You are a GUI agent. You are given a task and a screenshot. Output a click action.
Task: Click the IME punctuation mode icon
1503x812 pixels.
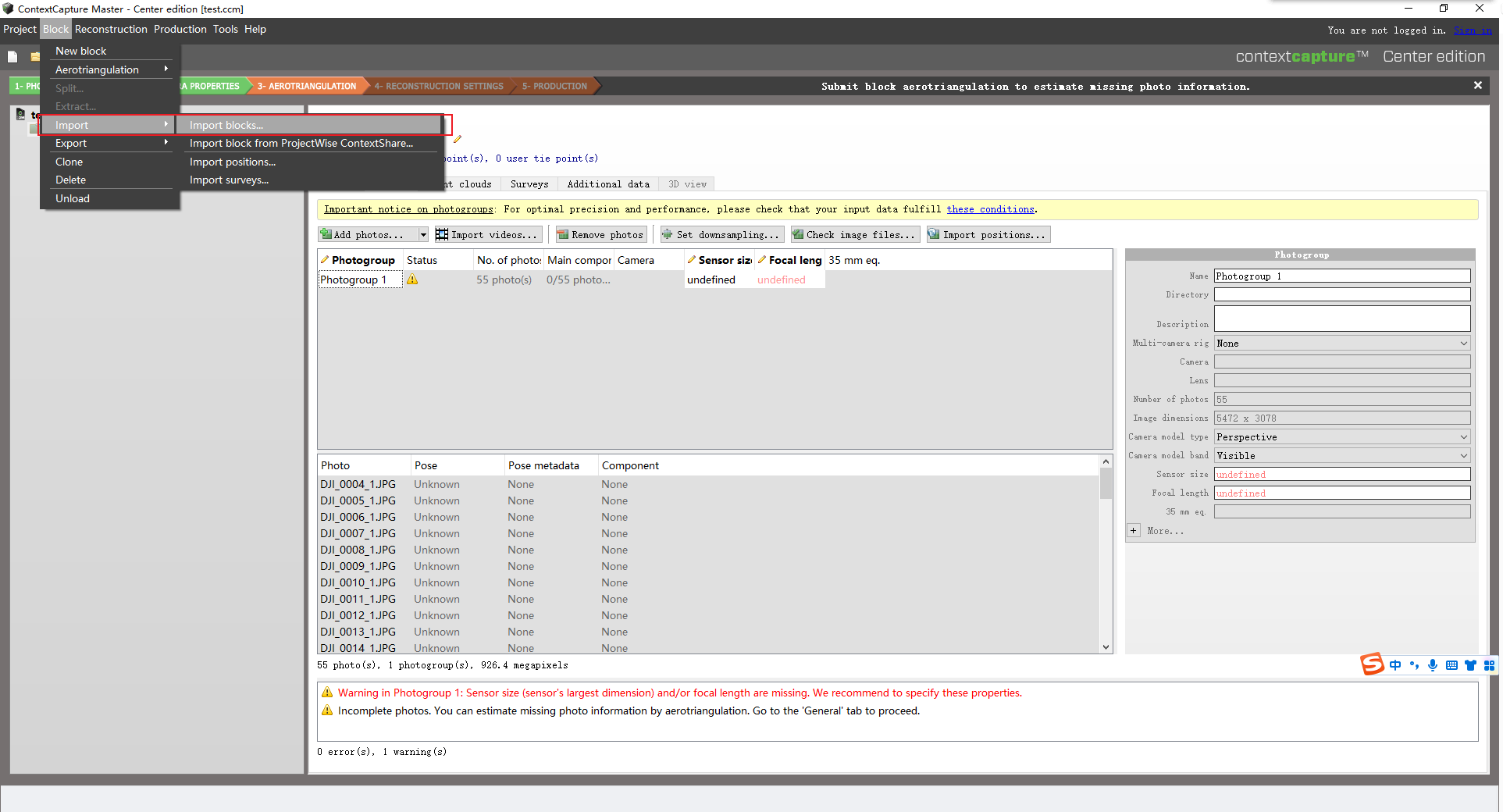point(1414,665)
